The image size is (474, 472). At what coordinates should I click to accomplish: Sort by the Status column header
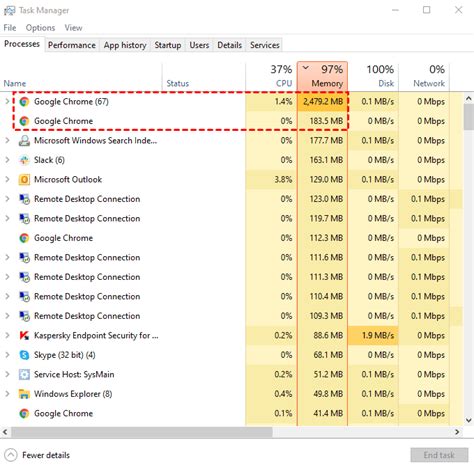204,77
